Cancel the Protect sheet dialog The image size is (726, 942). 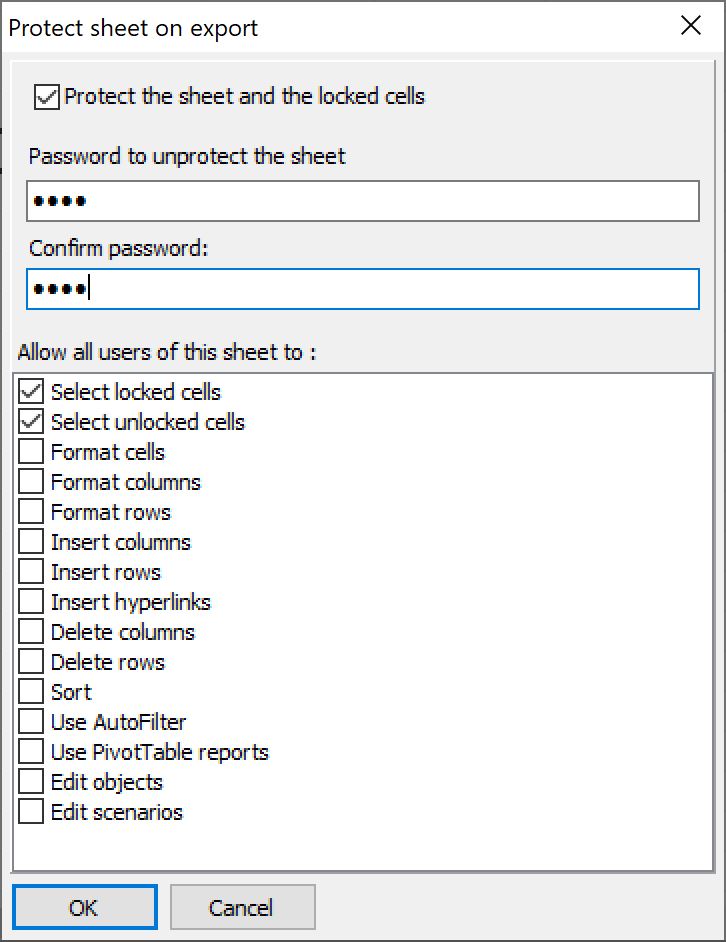tap(242, 908)
